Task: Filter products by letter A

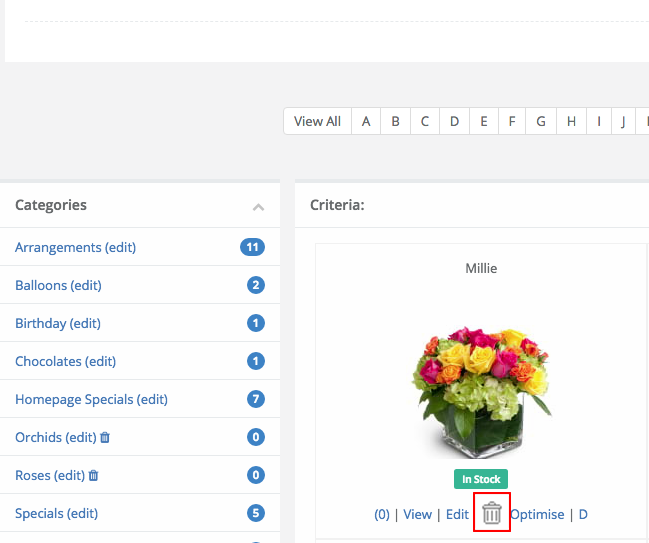Action: (x=366, y=121)
